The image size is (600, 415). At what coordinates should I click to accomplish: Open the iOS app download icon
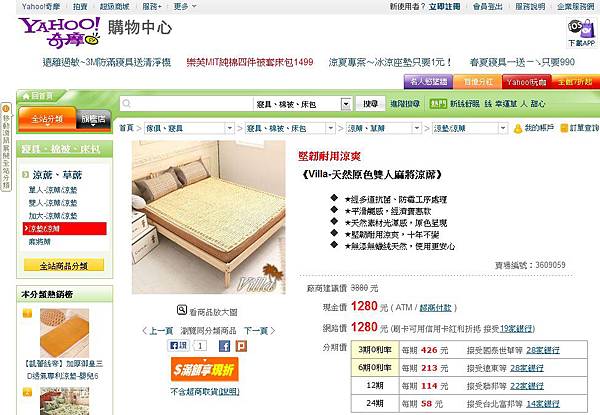coord(581,33)
